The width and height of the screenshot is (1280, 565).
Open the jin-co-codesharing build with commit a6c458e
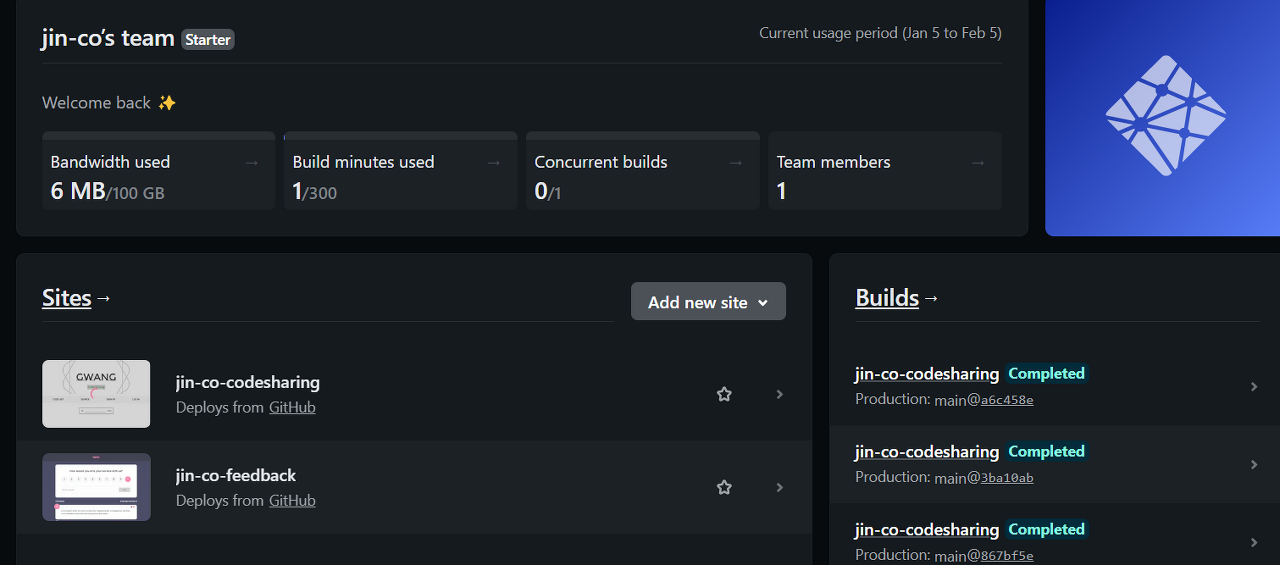(x=927, y=373)
